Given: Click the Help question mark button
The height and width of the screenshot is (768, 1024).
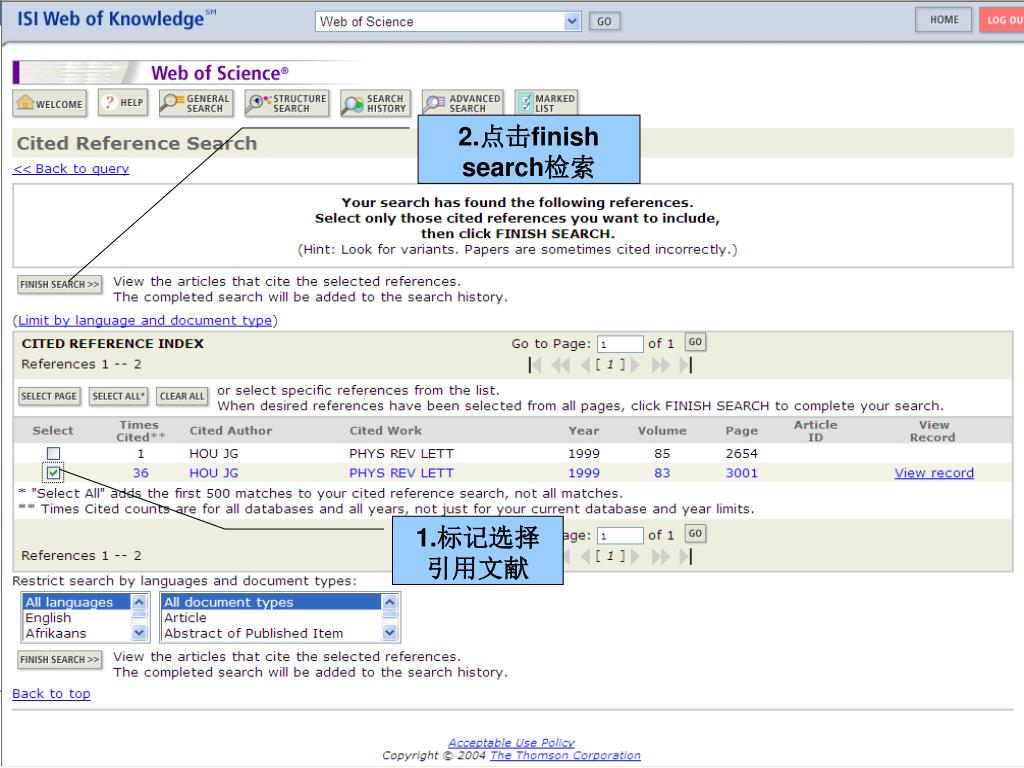Looking at the screenshot, I should (x=123, y=103).
